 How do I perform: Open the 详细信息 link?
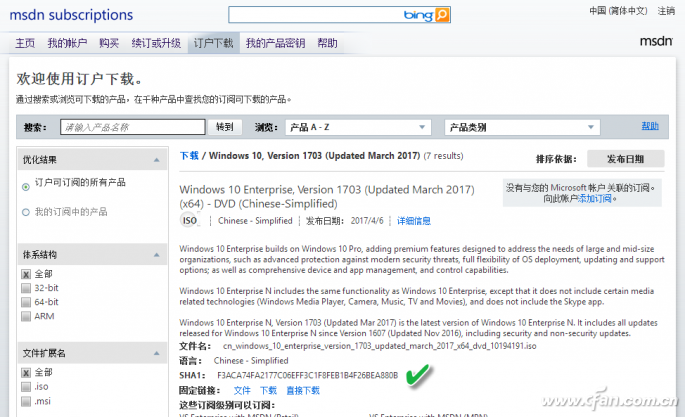[x=414, y=221]
